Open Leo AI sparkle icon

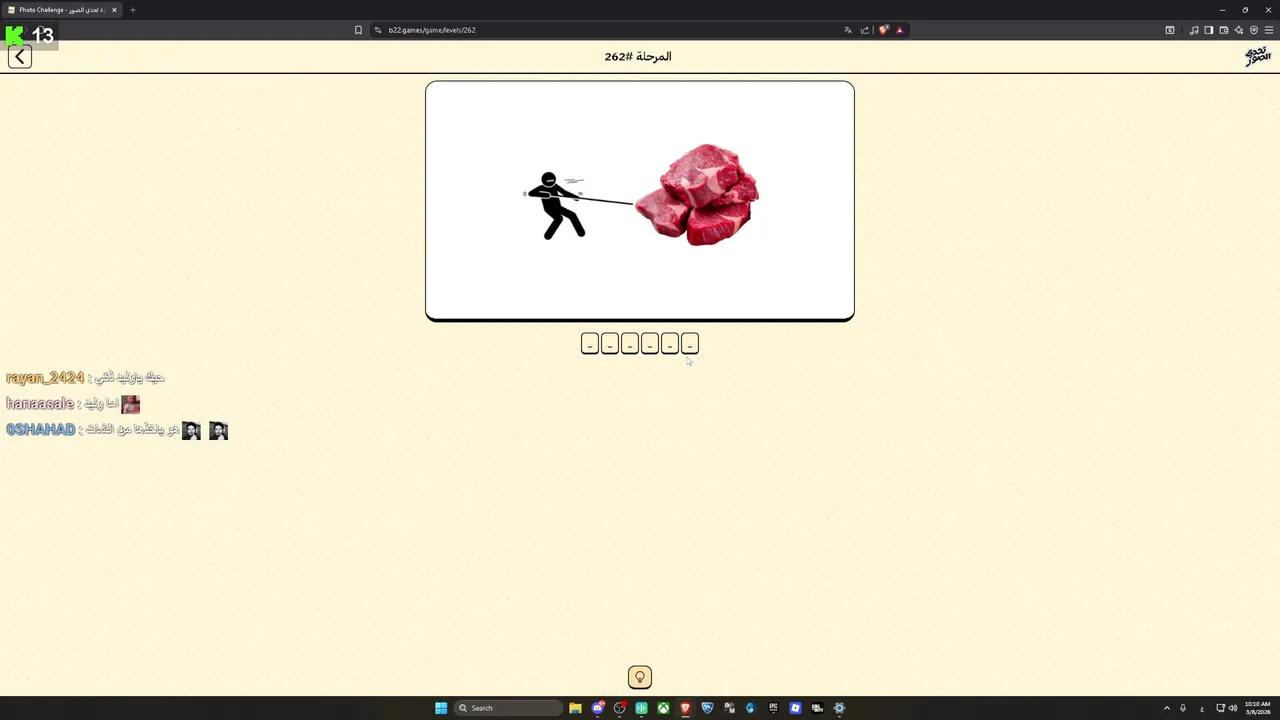click(x=1238, y=30)
